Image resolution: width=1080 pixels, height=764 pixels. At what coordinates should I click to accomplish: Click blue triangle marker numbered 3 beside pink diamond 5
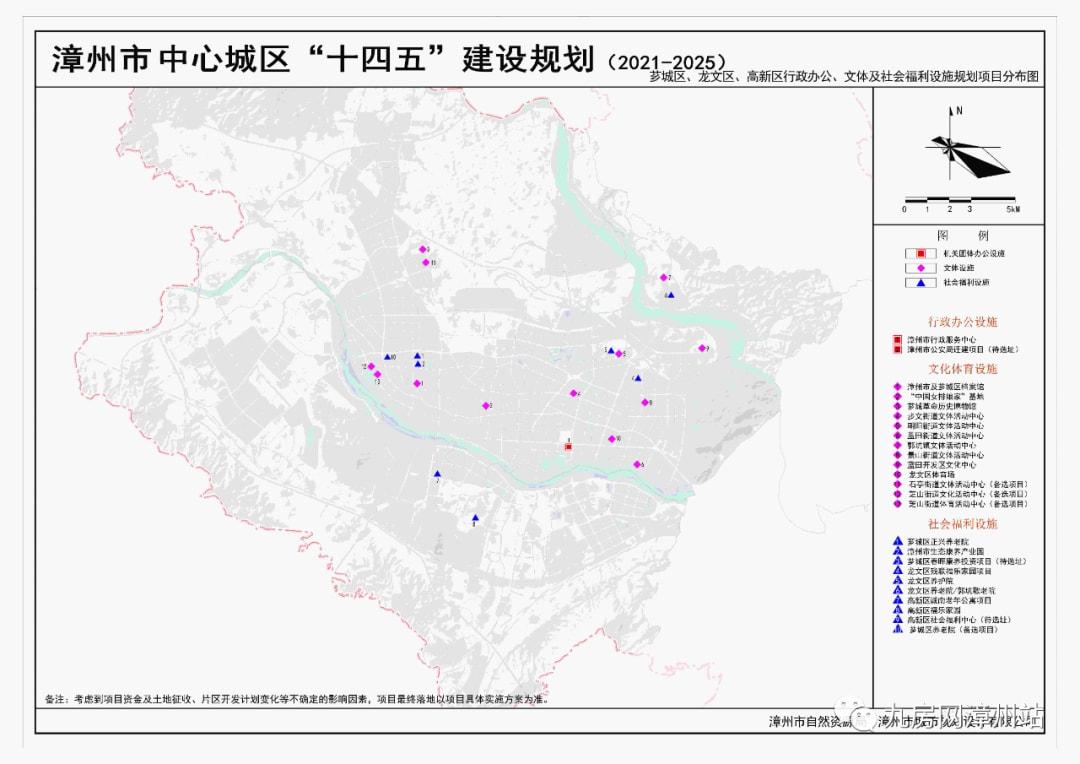[611, 351]
